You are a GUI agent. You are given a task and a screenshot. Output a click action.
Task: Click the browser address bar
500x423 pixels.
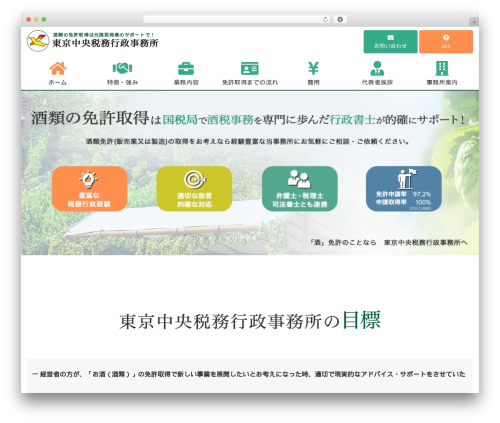(x=237, y=19)
